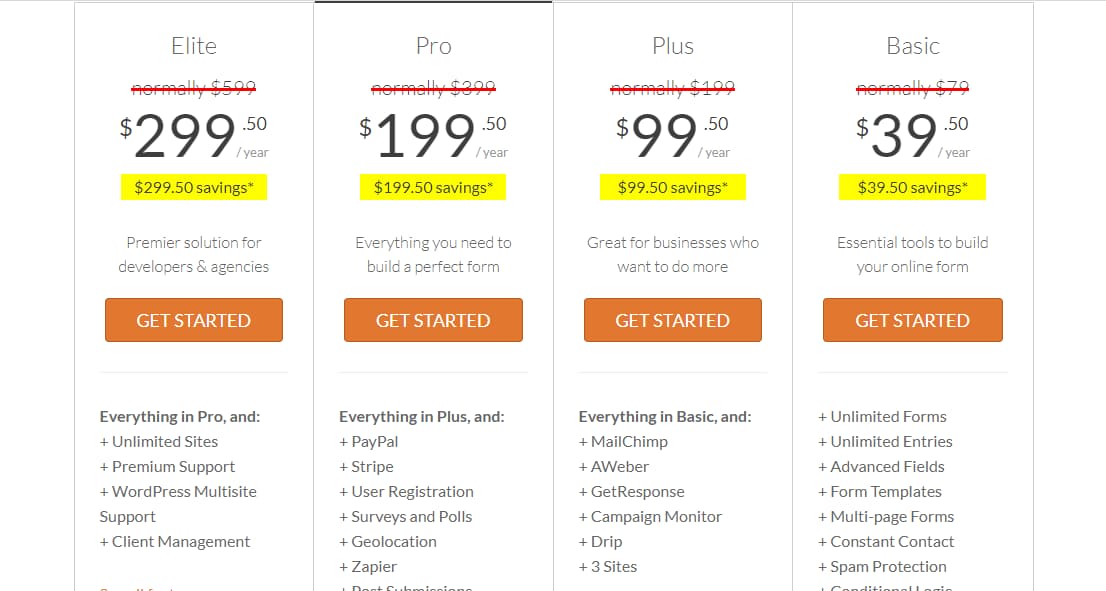Click the $39.50 savings badge
Viewport: 1106px width, 591px height.
point(912,187)
